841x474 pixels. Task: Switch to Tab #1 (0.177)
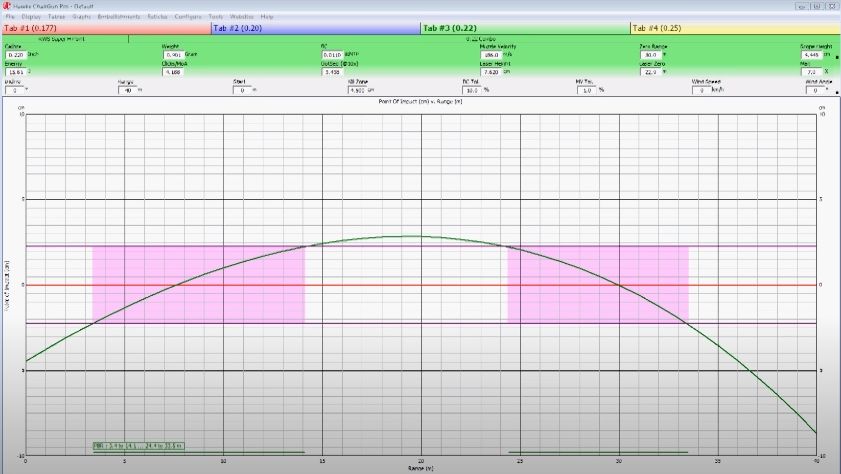point(106,28)
